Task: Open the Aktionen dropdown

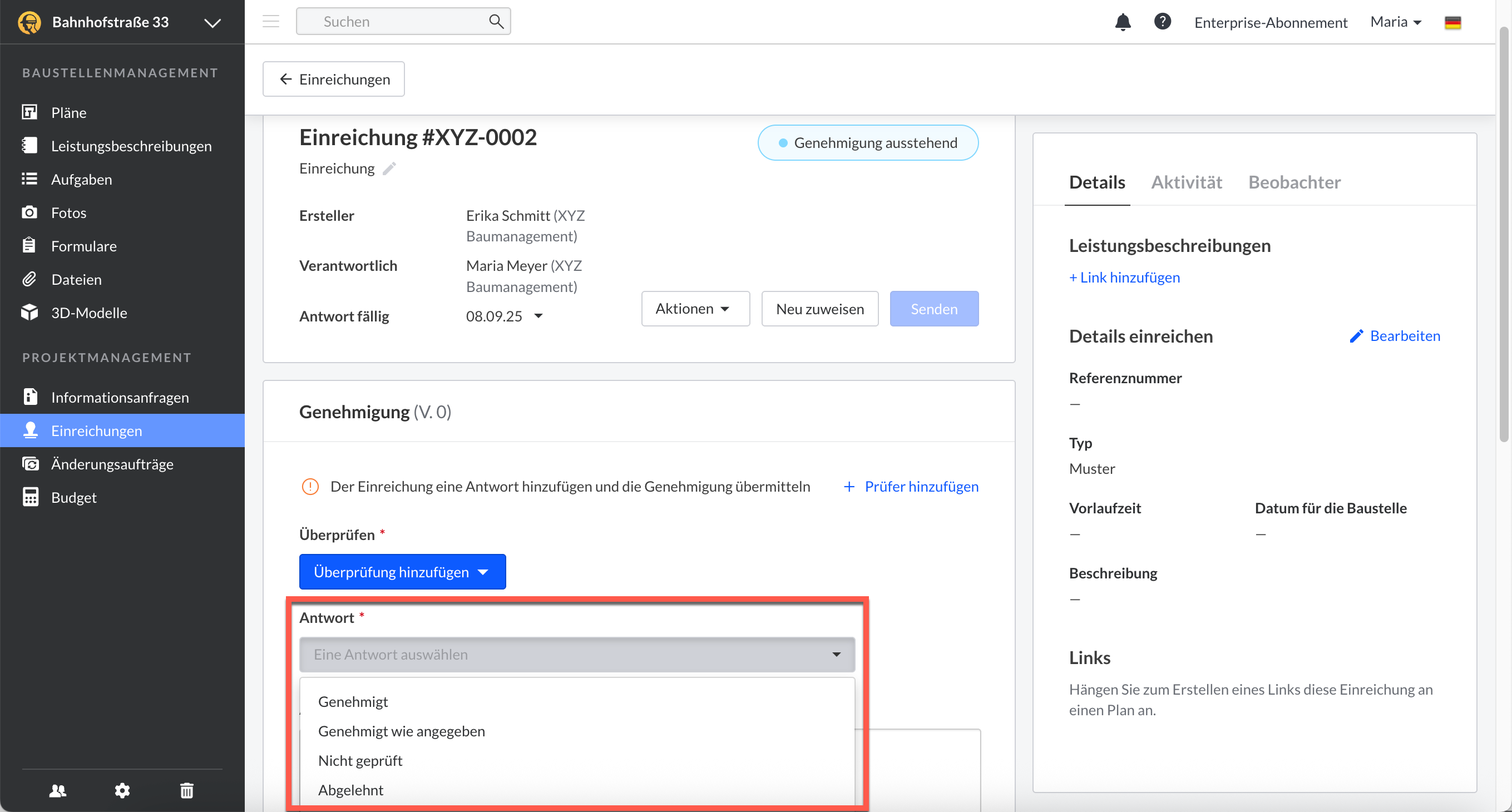Action: click(x=695, y=309)
